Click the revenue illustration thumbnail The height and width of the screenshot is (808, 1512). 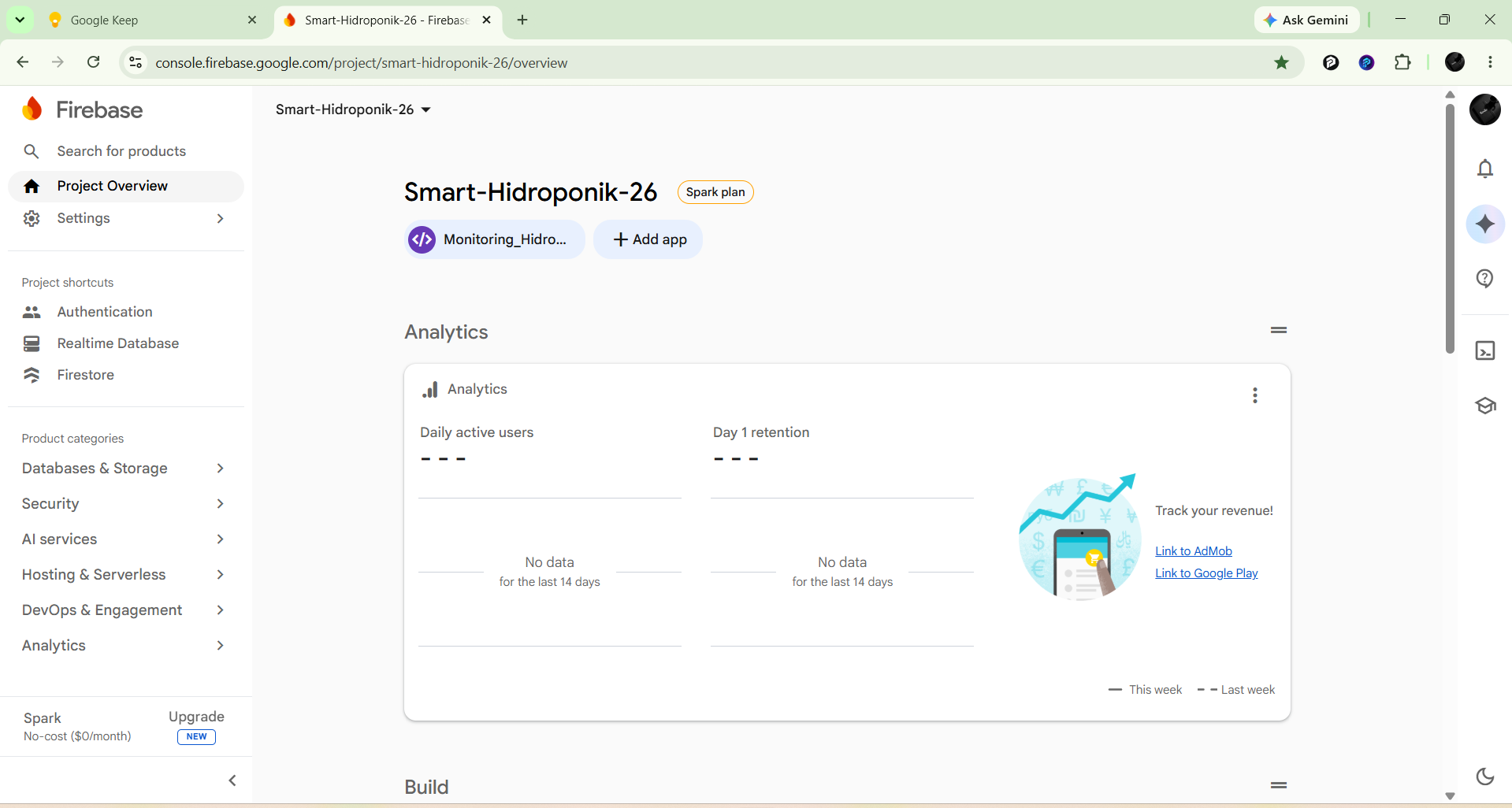point(1079,538)
